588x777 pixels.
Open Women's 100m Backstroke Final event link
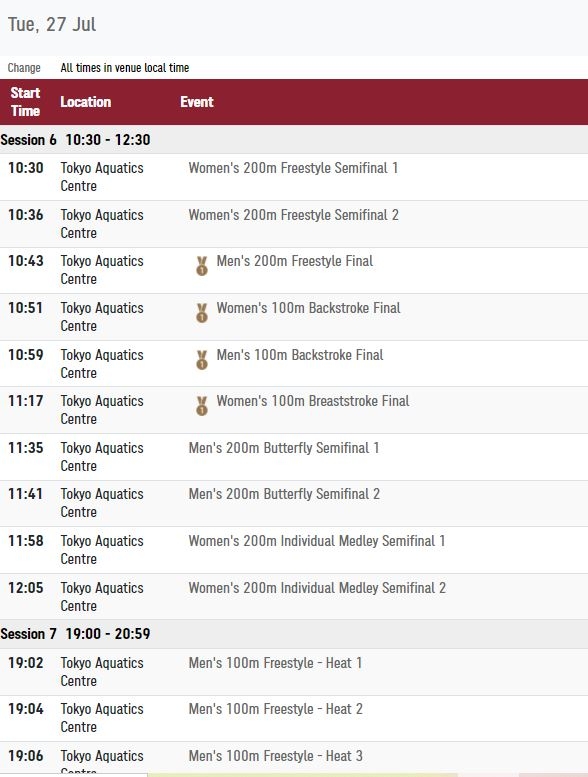(308, 308)
